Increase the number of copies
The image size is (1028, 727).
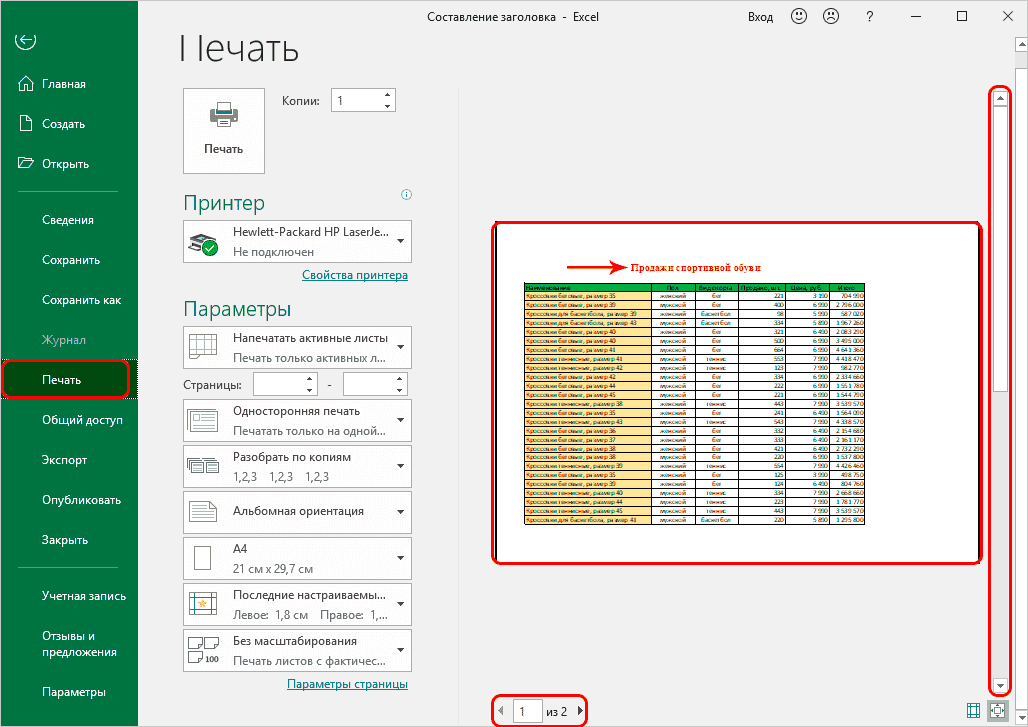tap(387, 96)
